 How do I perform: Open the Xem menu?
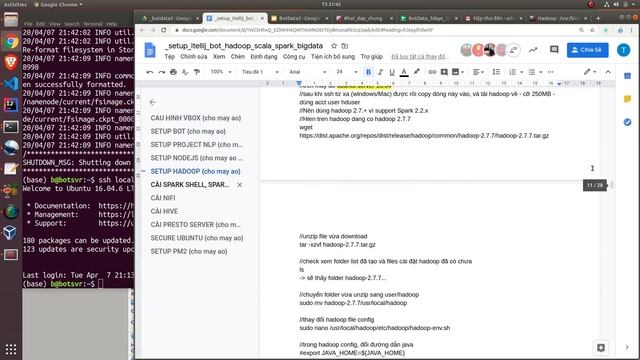tap(219, 57)
